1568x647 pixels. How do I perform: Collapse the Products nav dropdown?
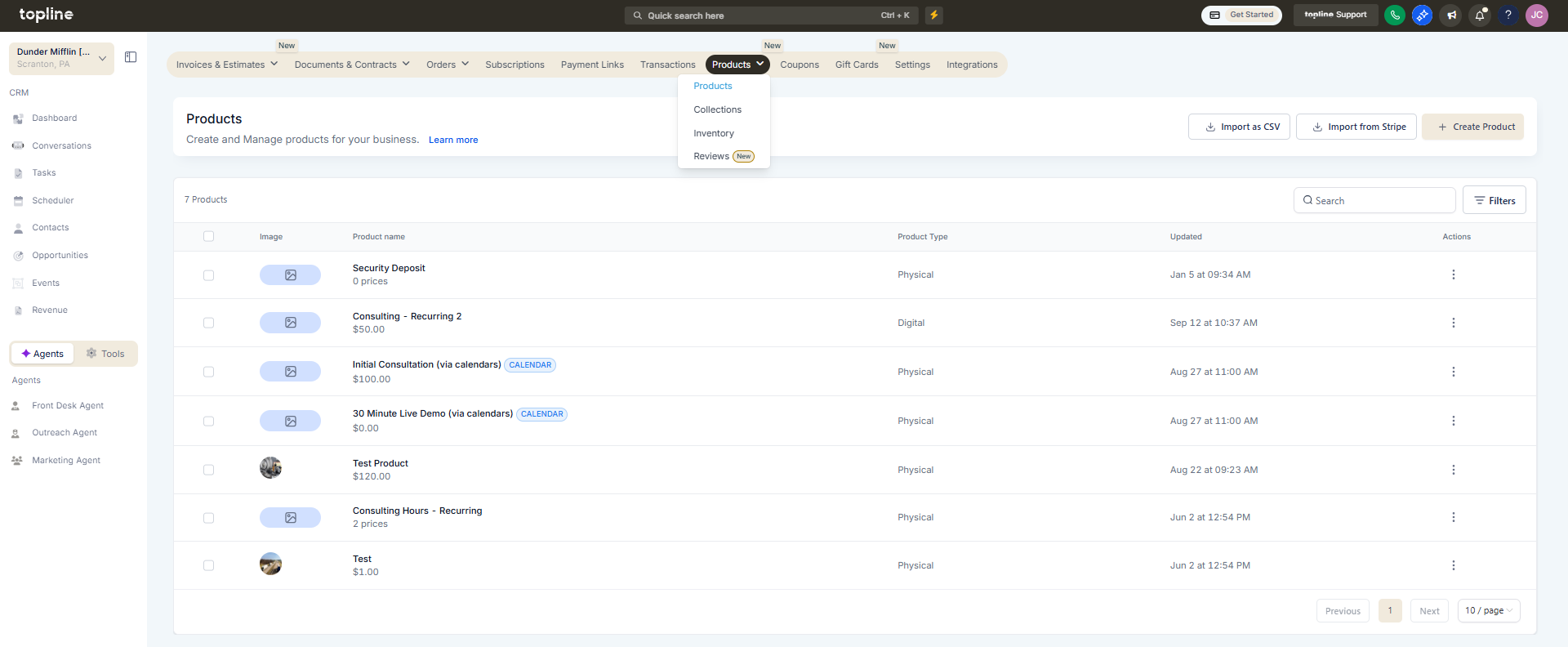point(737,65)
